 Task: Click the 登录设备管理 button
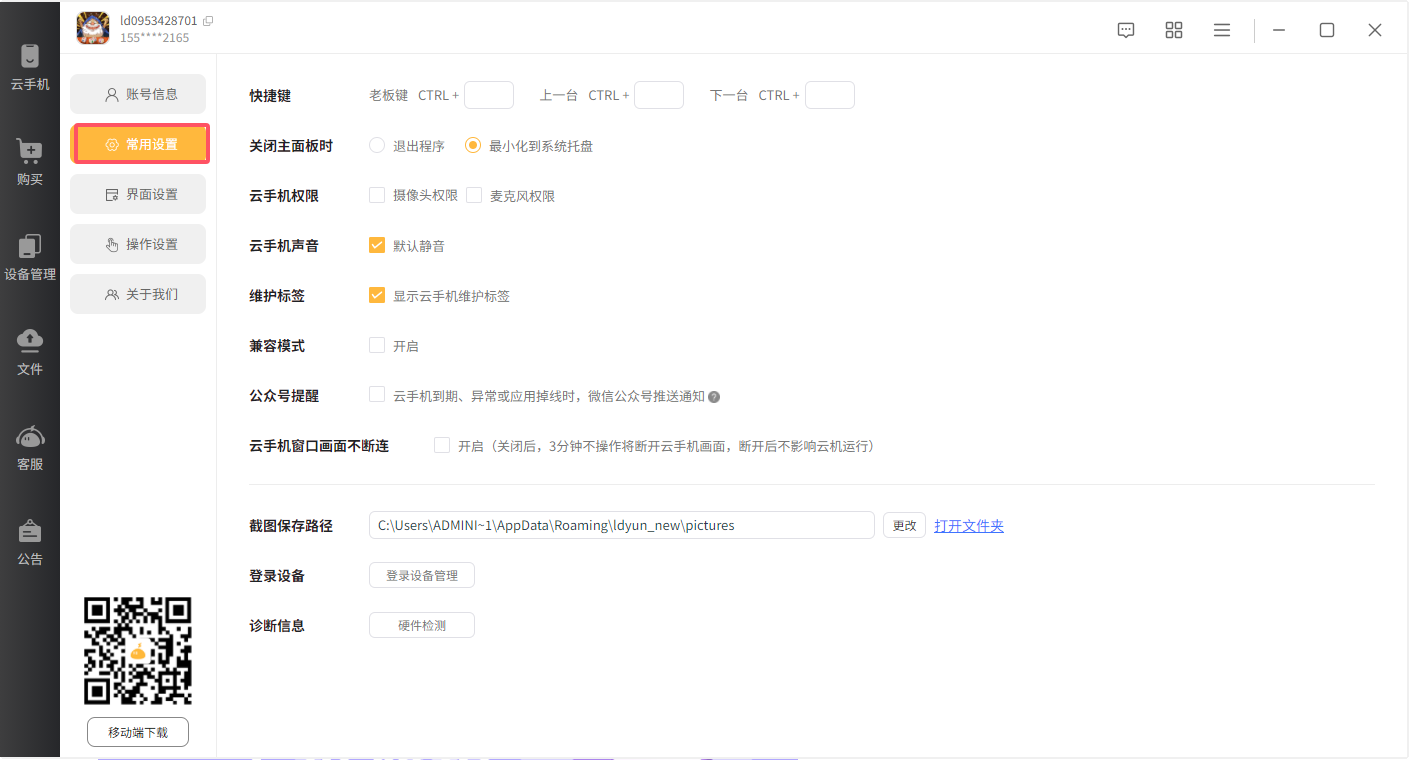click(422, 576)
